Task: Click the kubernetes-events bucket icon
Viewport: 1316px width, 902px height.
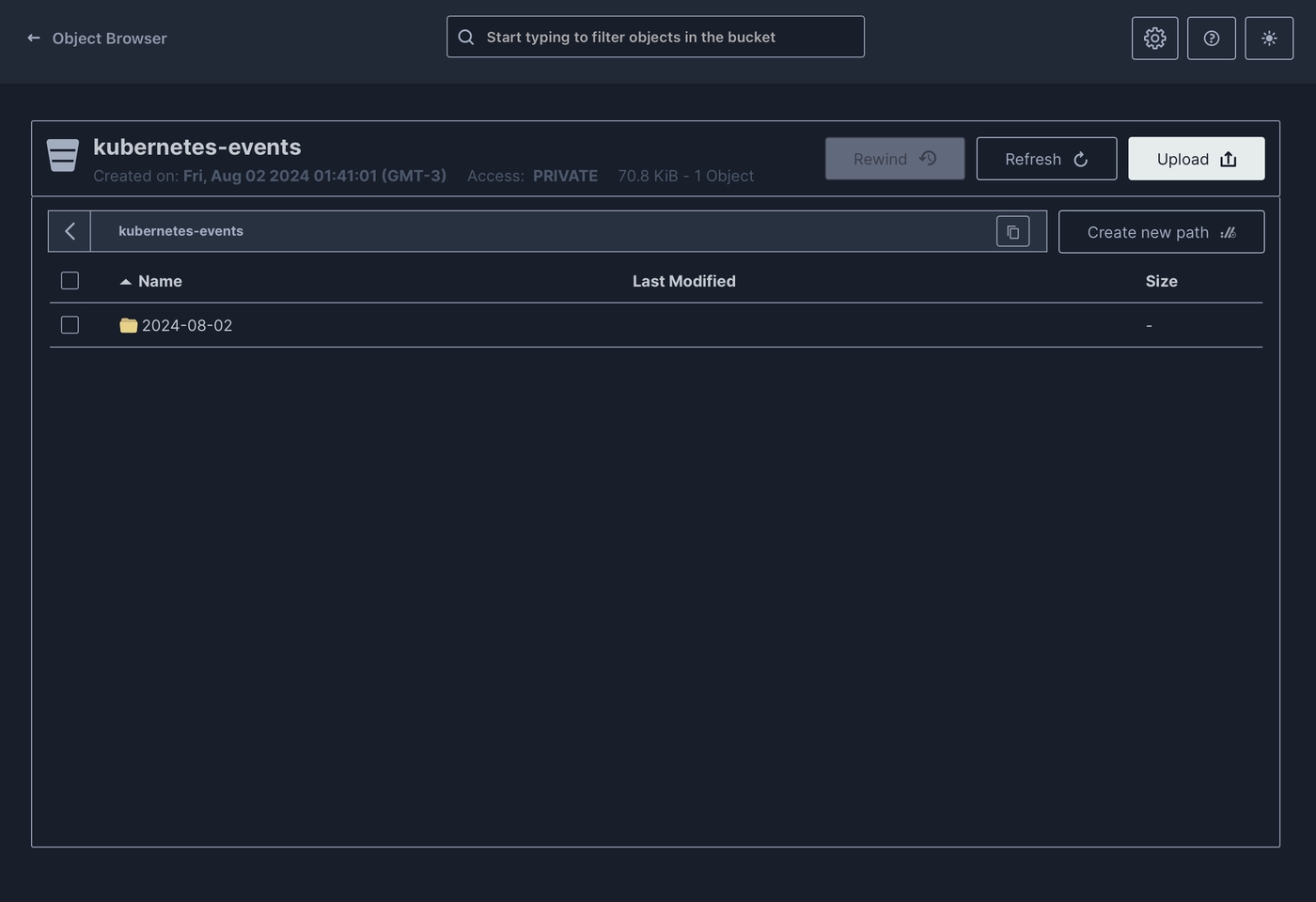Action: click(x=63, y=156)
